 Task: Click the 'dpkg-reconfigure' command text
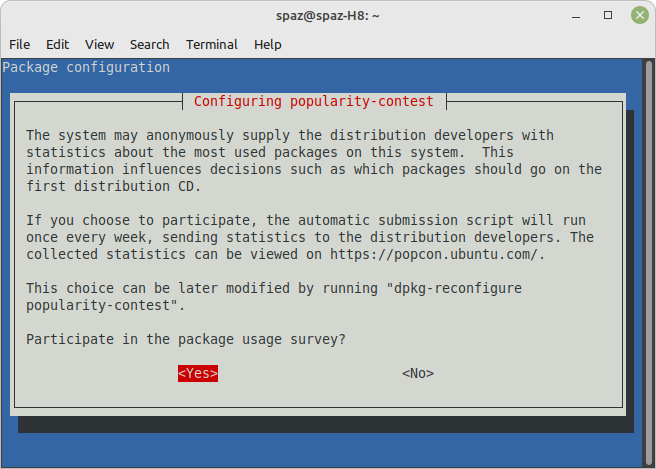coord(458,289)
